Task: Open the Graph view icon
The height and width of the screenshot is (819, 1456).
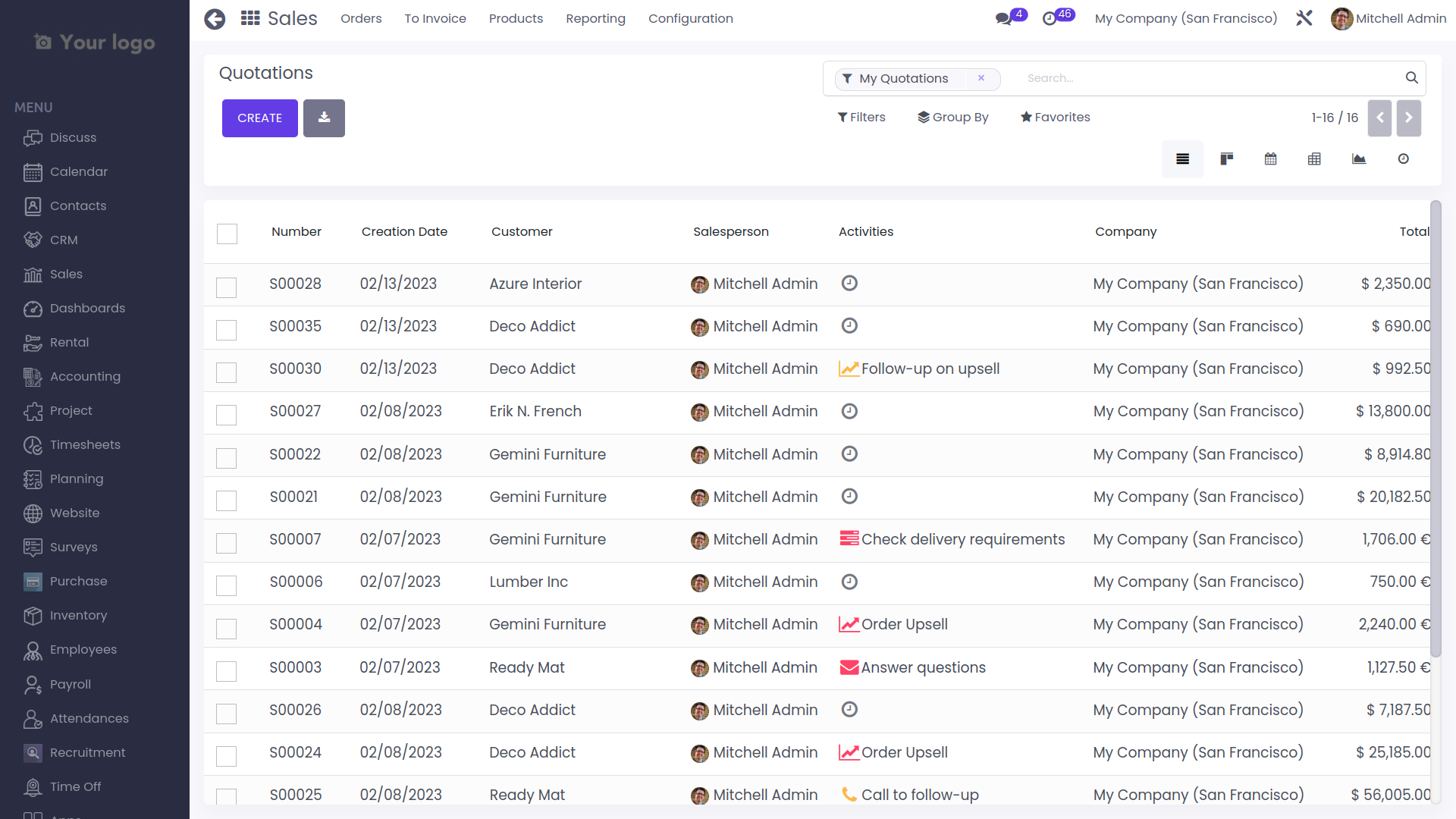Action: point(1358,158)
